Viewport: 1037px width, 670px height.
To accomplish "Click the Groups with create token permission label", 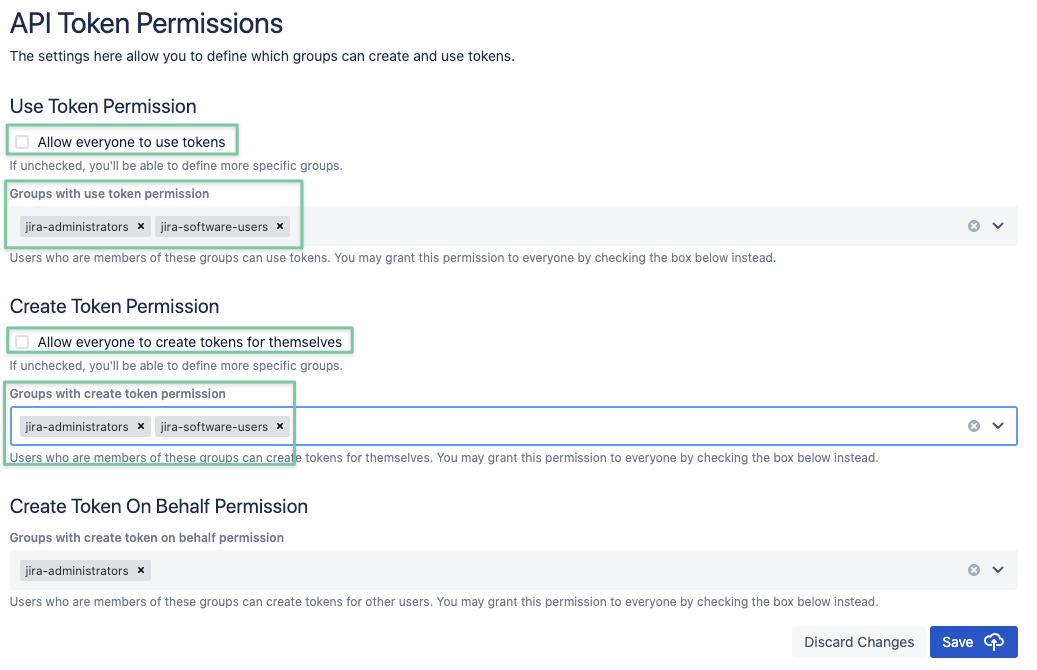I will coord(118,394).
